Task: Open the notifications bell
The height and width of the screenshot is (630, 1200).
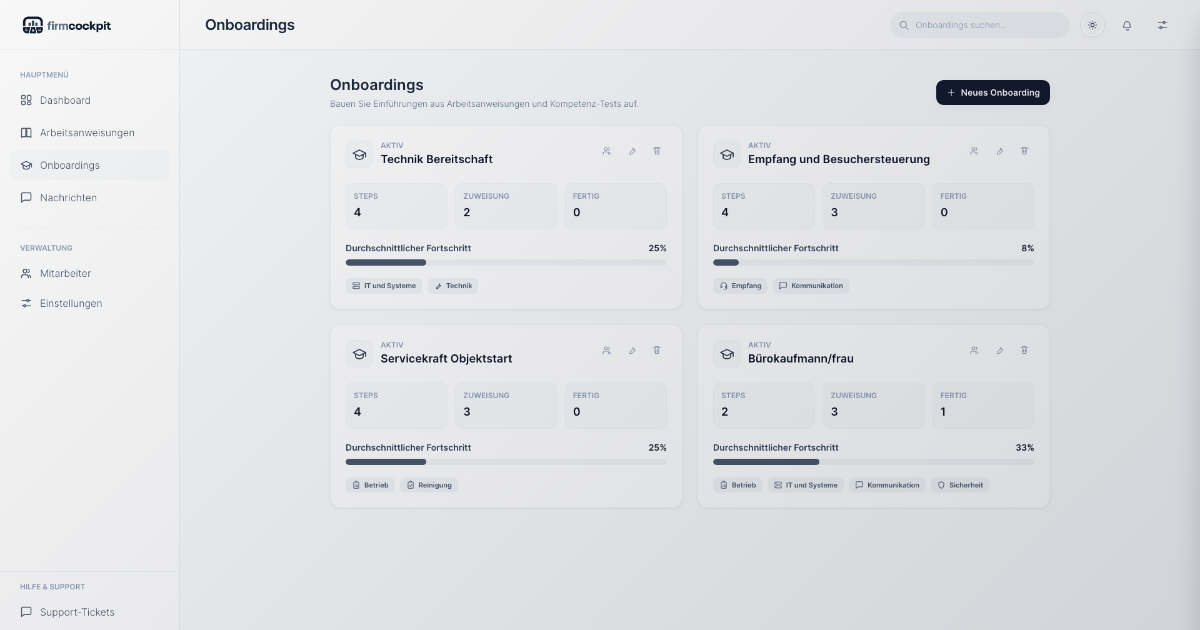Action: pyautogui.click(x=1127, y=25)
